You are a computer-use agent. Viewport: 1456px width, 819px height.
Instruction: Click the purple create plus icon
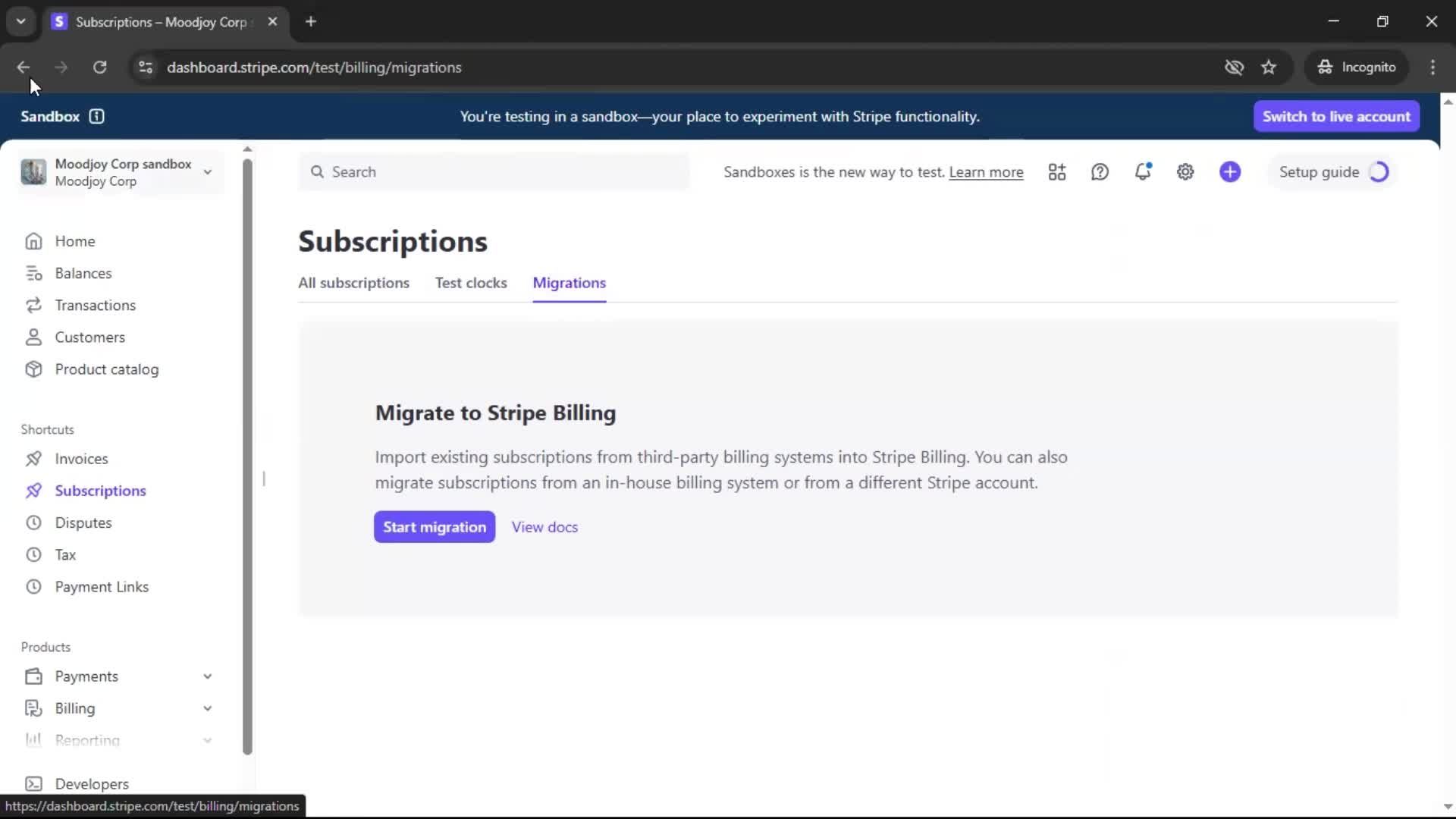tap(1230, 172)
